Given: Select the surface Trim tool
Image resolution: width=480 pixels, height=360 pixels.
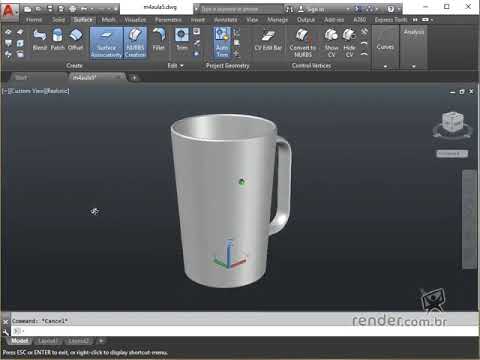Looking at the screenshot, I should tap(182, 40).
